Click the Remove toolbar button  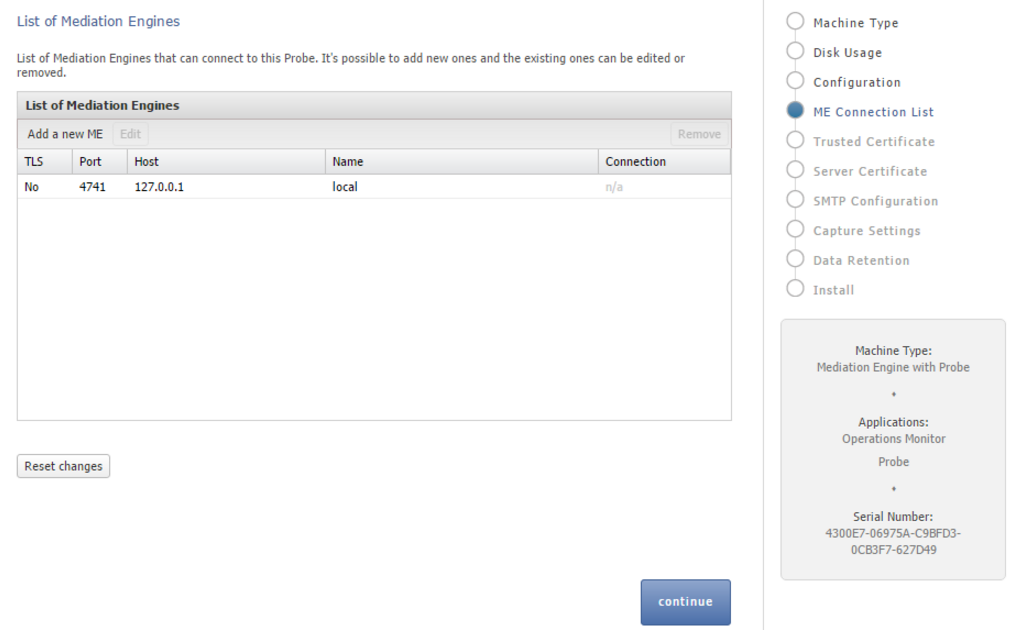click(699, 134)
